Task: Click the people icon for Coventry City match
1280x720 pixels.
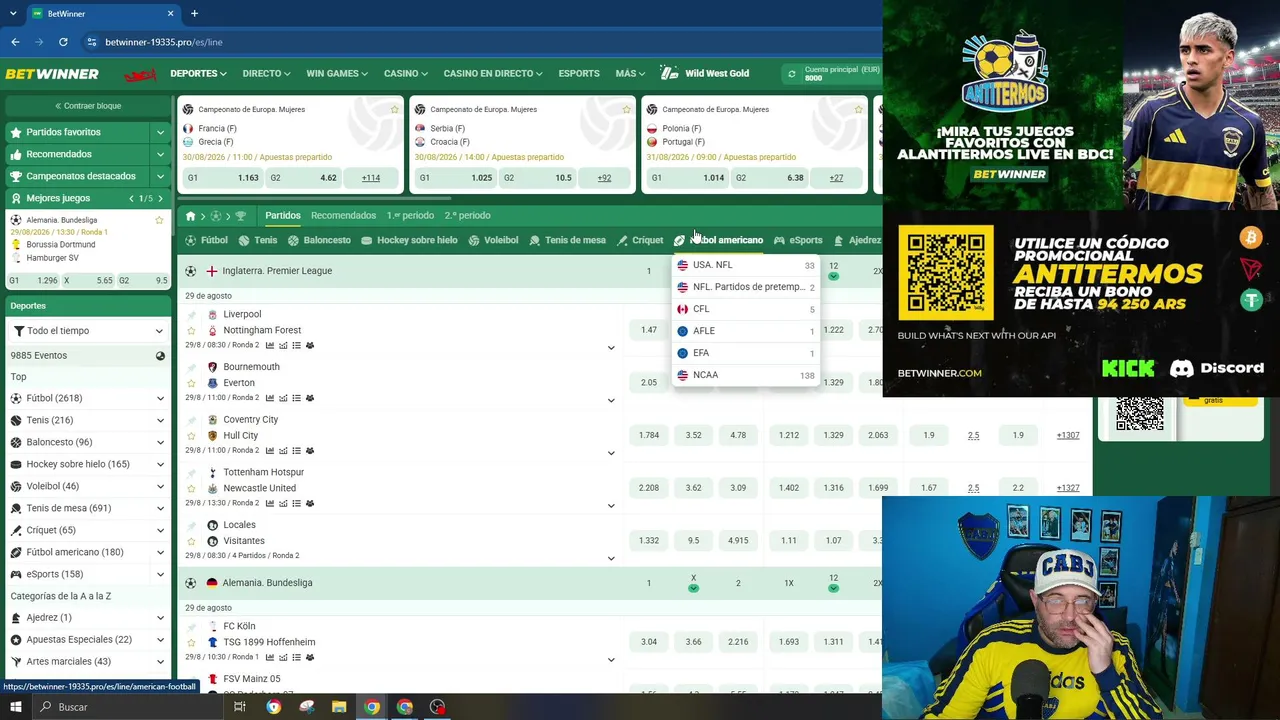Action: click(x=310, y=451)
